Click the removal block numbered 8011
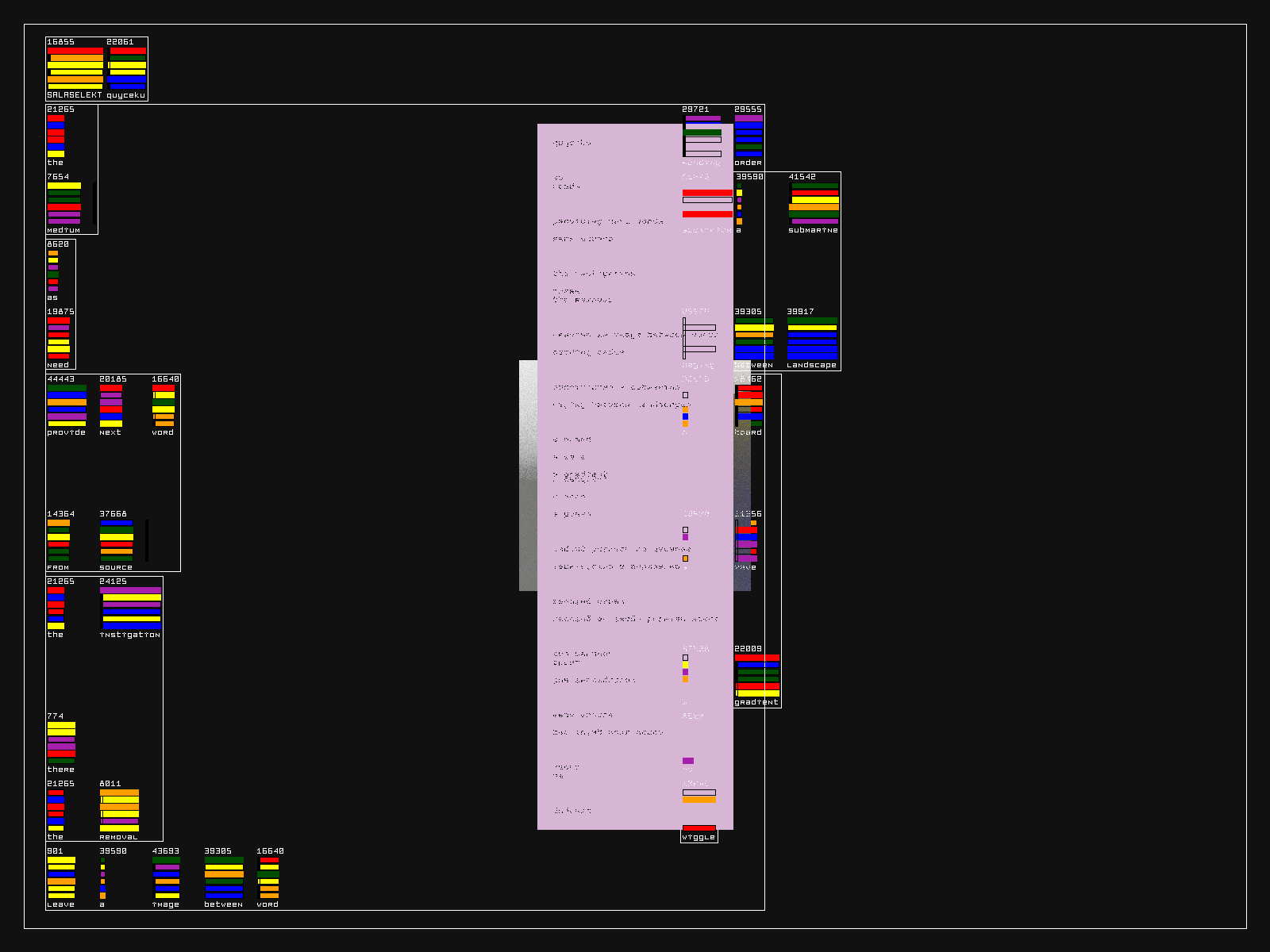The width and height of the screenshot is (1270, 952). [x=119, y=810]
